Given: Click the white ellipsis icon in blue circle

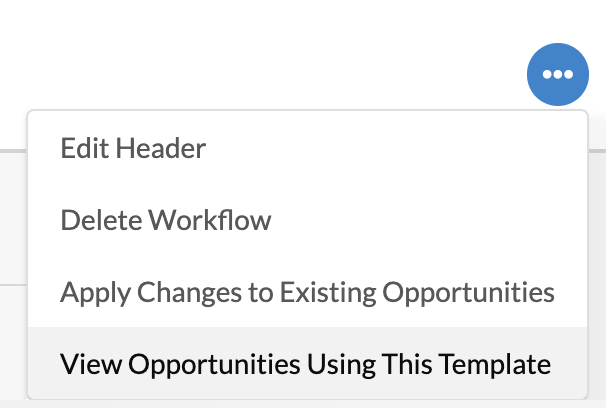Looking at the screenshot, I should (x=558, y=74).
